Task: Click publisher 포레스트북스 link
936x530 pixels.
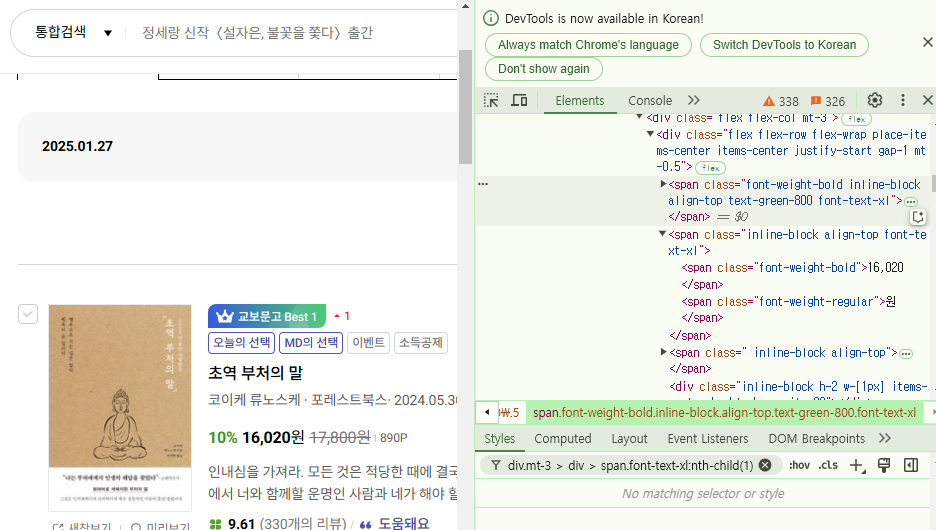Action: (x=349, y=399)
